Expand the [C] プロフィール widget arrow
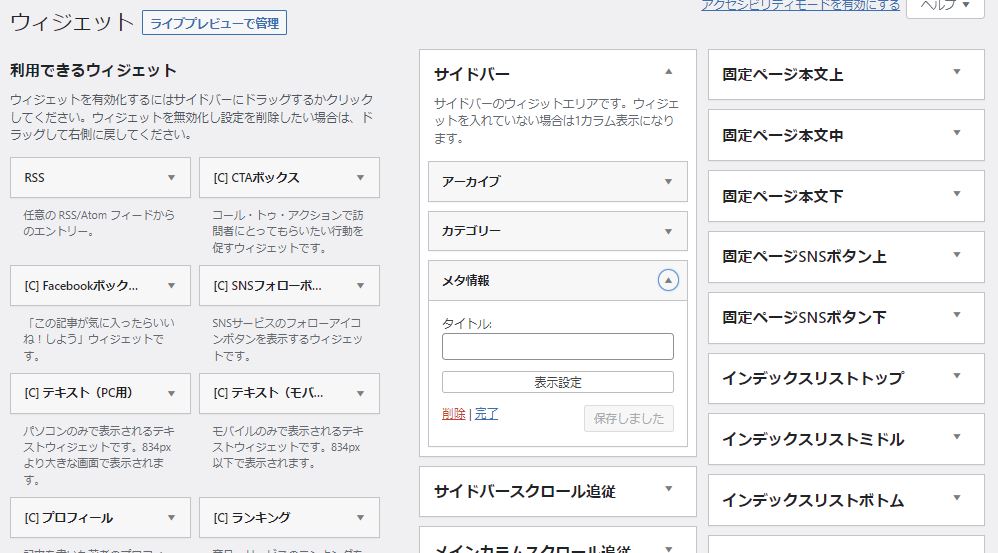The image size is (998, 553). [x=171, y=517]
